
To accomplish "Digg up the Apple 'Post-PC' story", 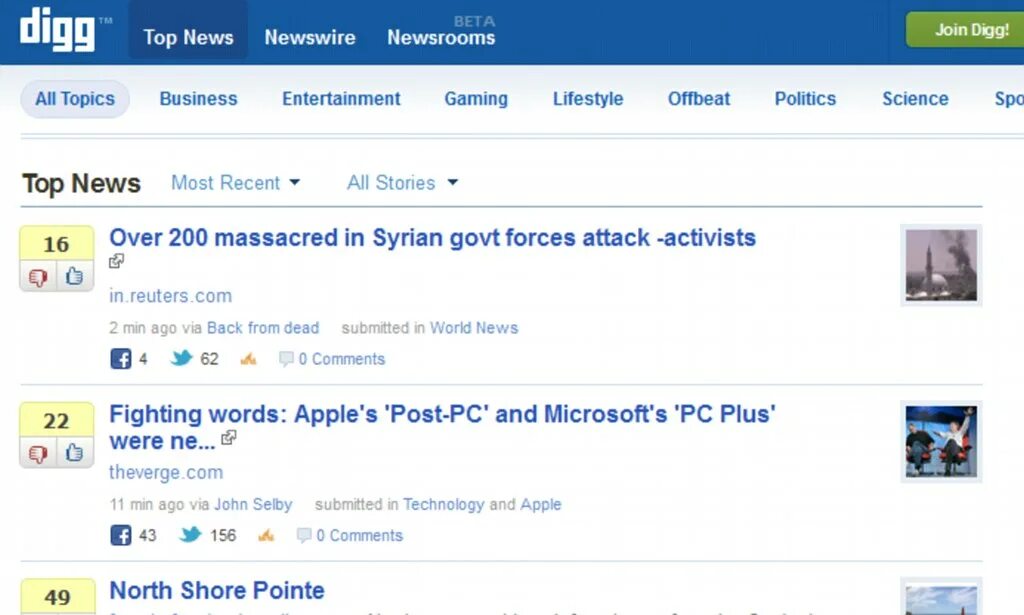I will 74,453.
